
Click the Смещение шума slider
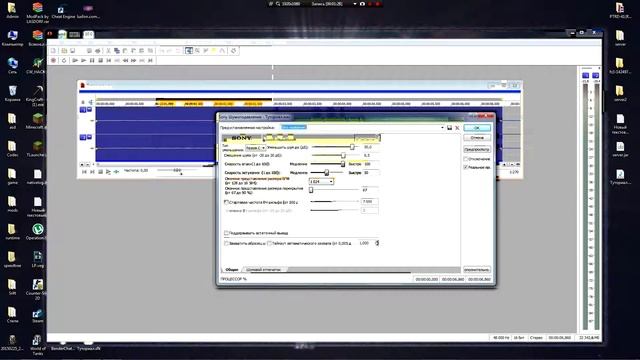pyautogui.click(x=336, y=156)
